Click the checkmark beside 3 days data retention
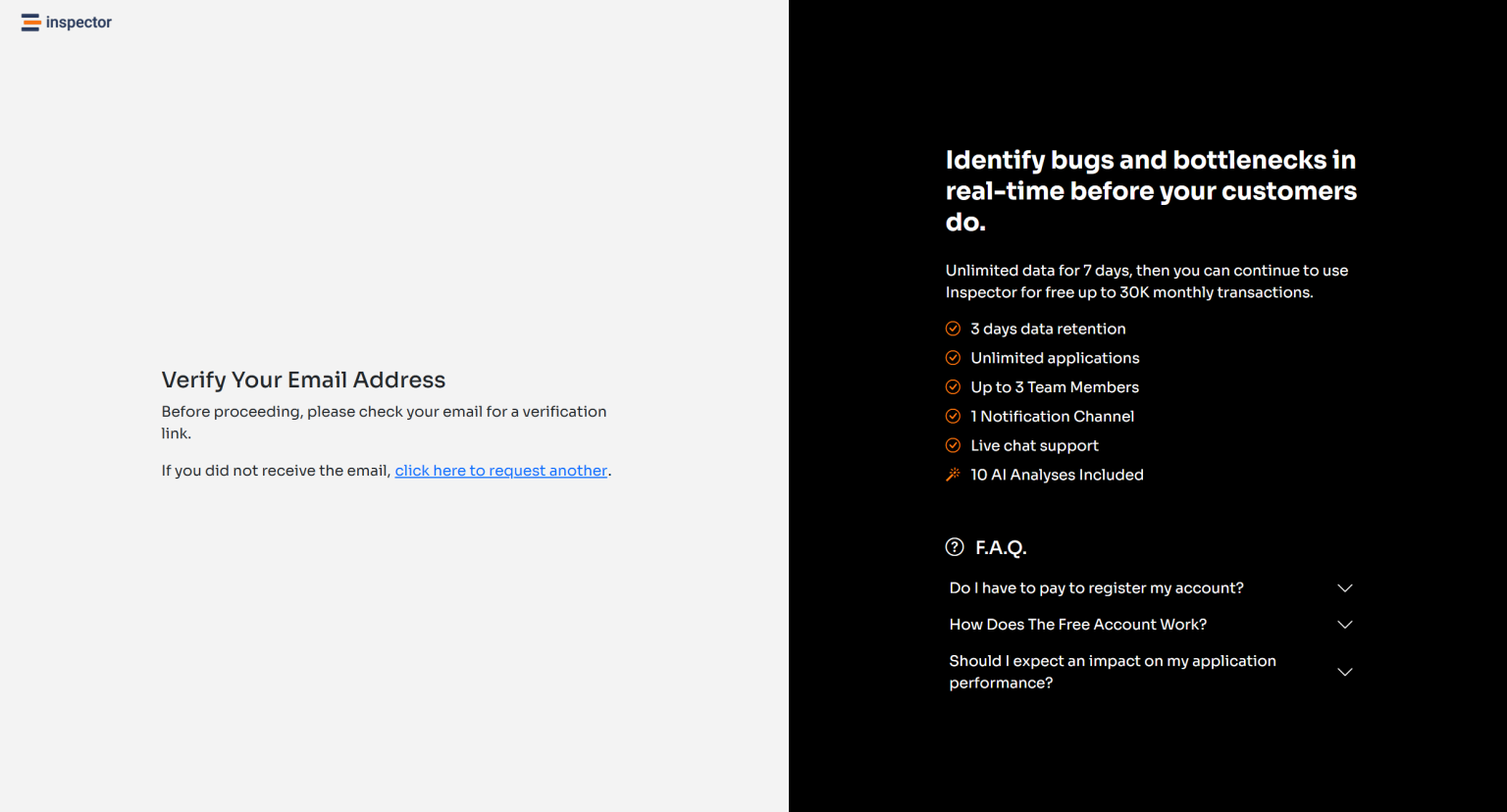Image resolution: width=1507 pixels, height=812 pixels. (953, 329)
